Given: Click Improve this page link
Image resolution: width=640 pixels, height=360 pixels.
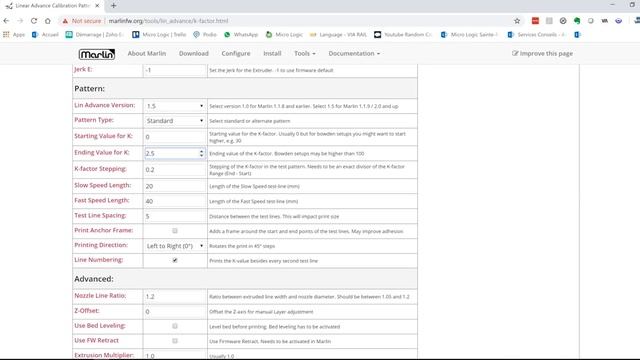Looking at the screenshot, I should (542, 53).
